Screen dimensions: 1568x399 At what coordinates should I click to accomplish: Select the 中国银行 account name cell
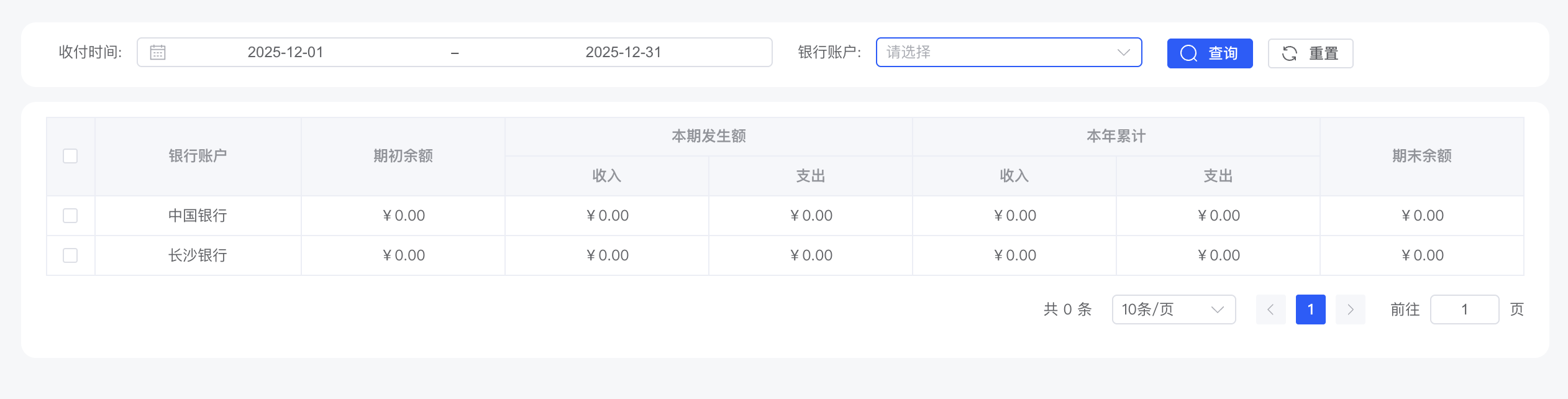click(x=198, y=216)
